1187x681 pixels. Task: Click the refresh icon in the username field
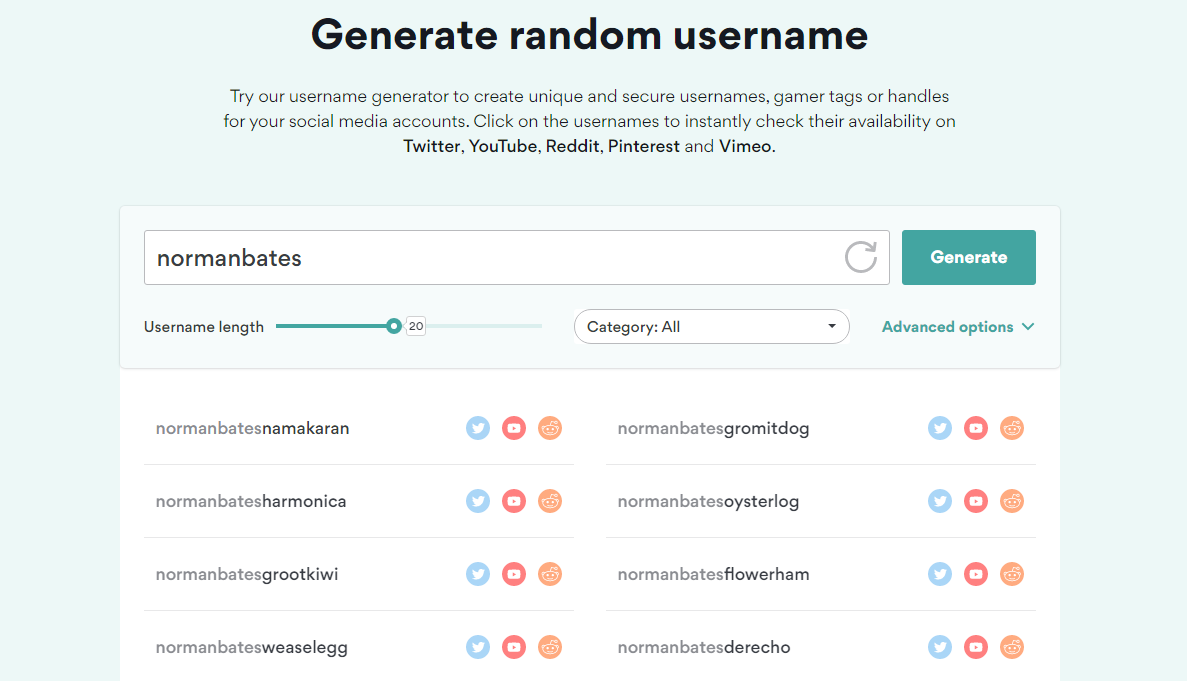(861, 257)
